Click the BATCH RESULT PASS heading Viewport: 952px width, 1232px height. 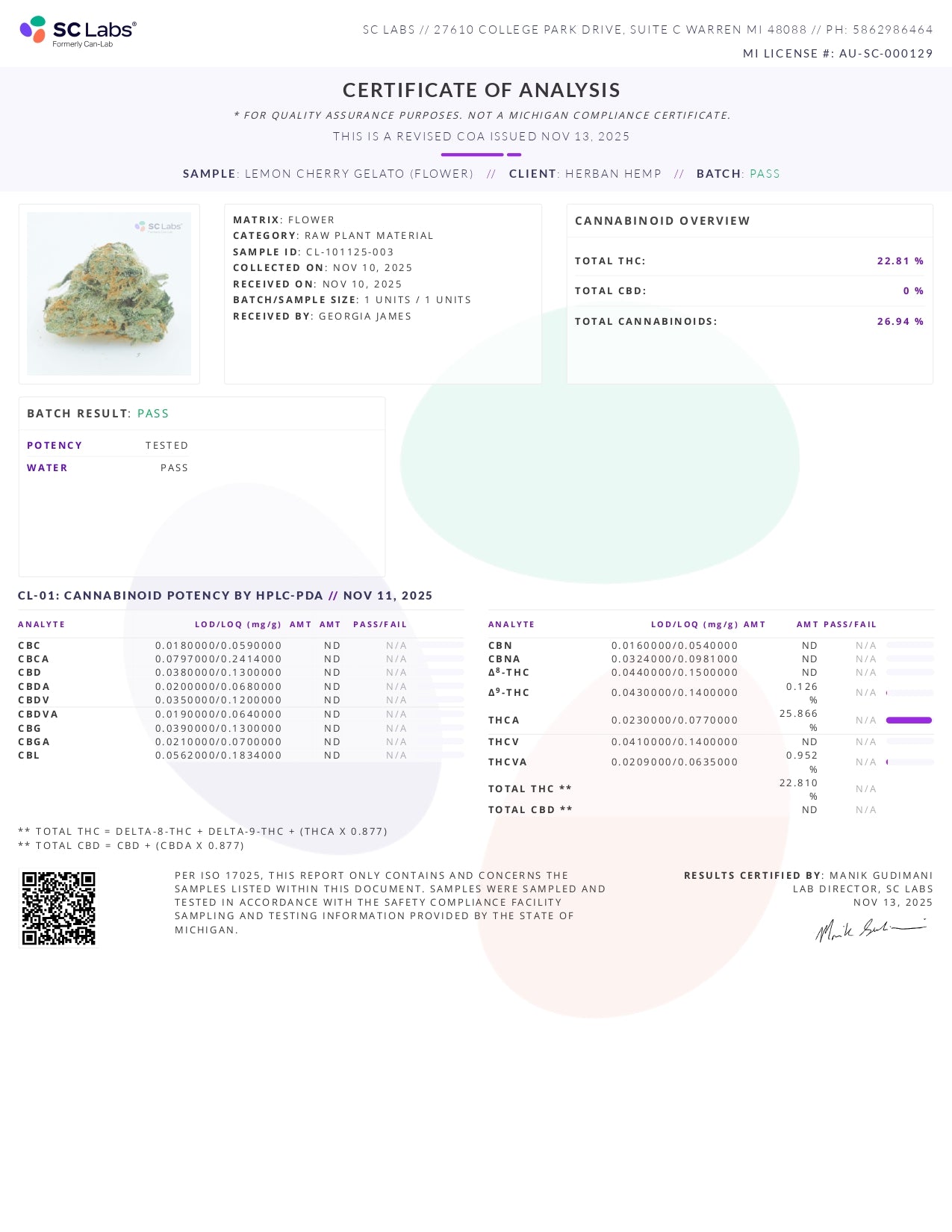98,414
